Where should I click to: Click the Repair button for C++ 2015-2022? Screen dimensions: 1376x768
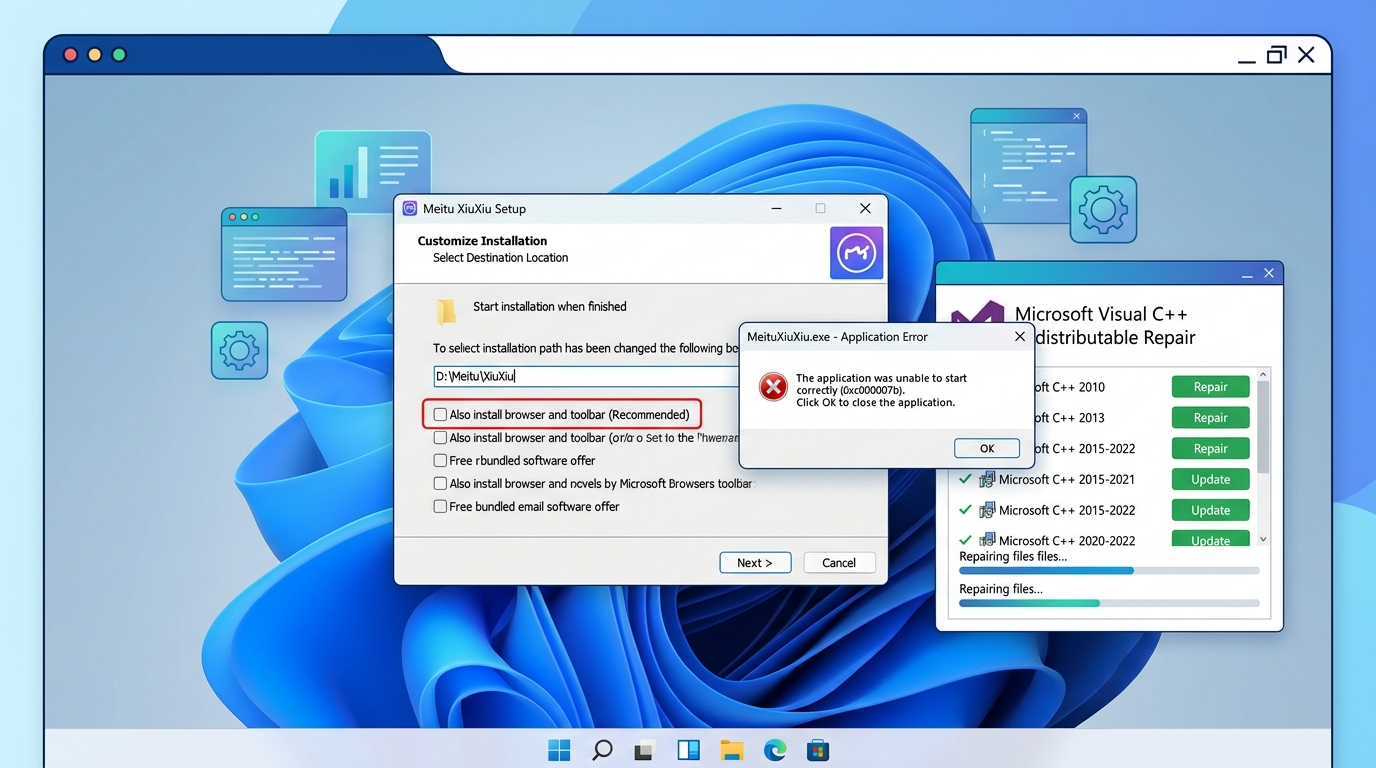[x=1210, y=448]
